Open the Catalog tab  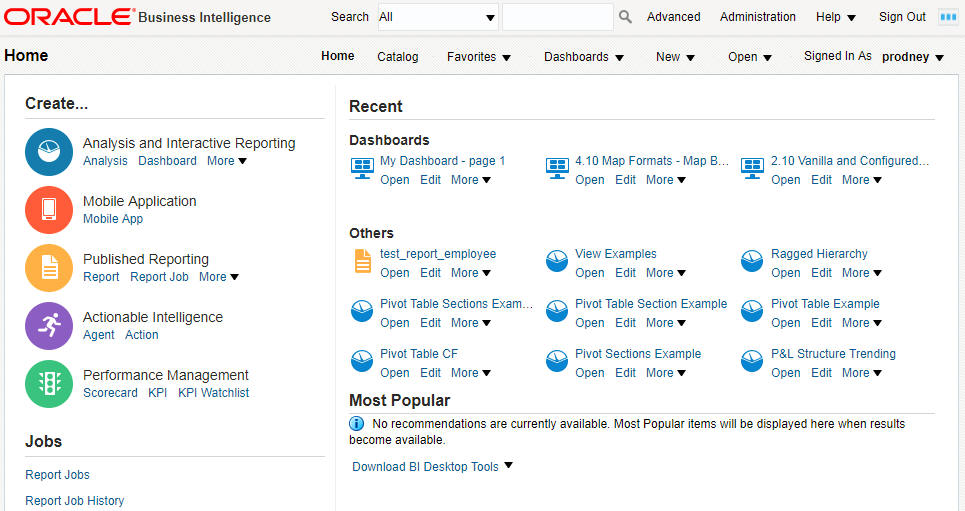pos(398,57)
